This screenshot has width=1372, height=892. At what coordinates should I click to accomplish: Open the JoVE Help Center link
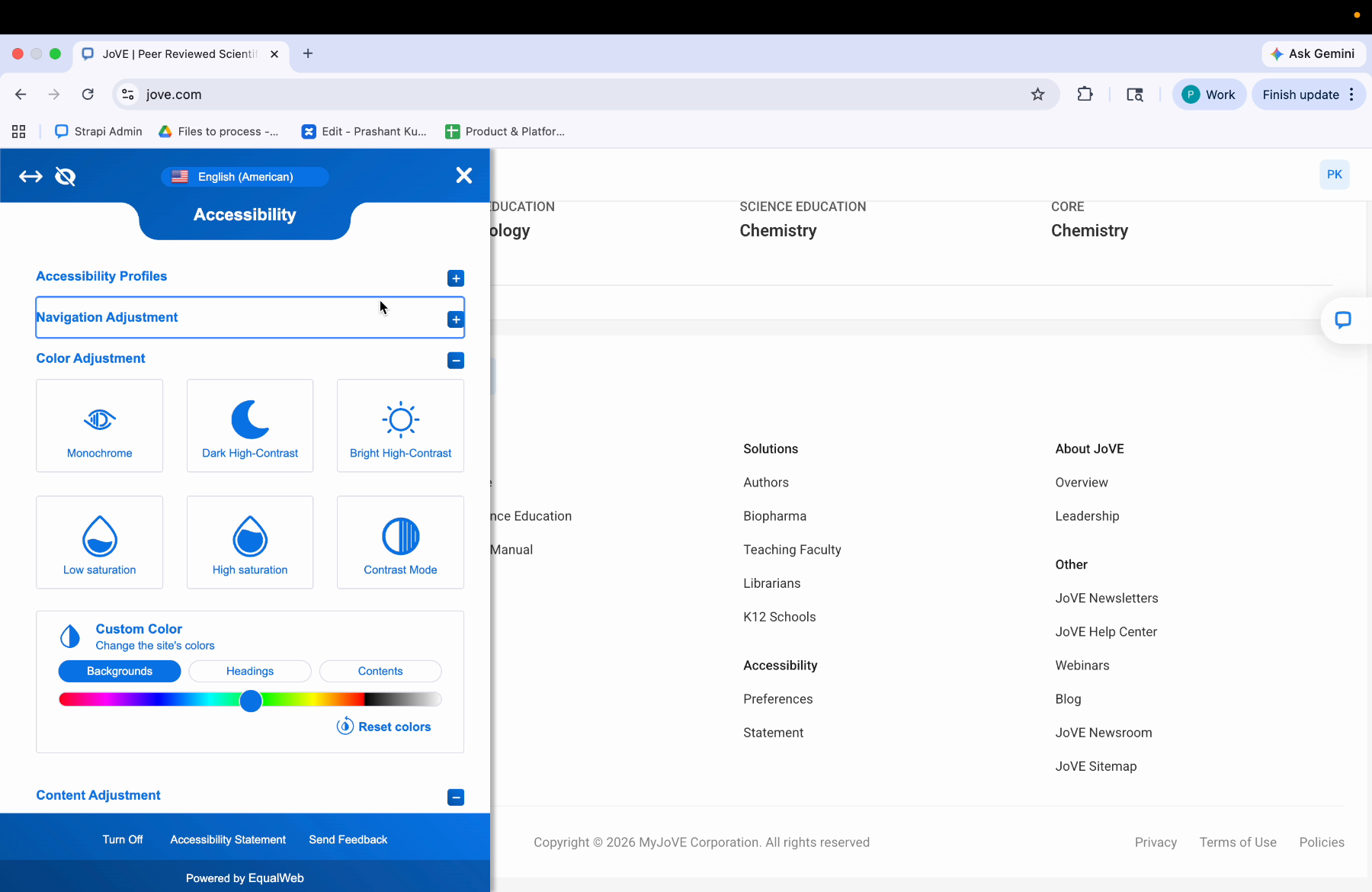(1106, 632)
